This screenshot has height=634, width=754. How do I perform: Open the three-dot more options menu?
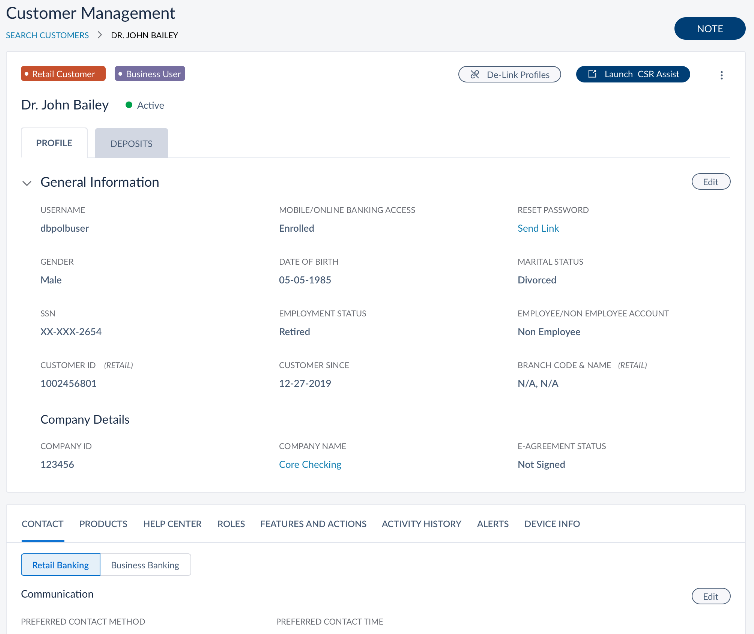[722, 75]
